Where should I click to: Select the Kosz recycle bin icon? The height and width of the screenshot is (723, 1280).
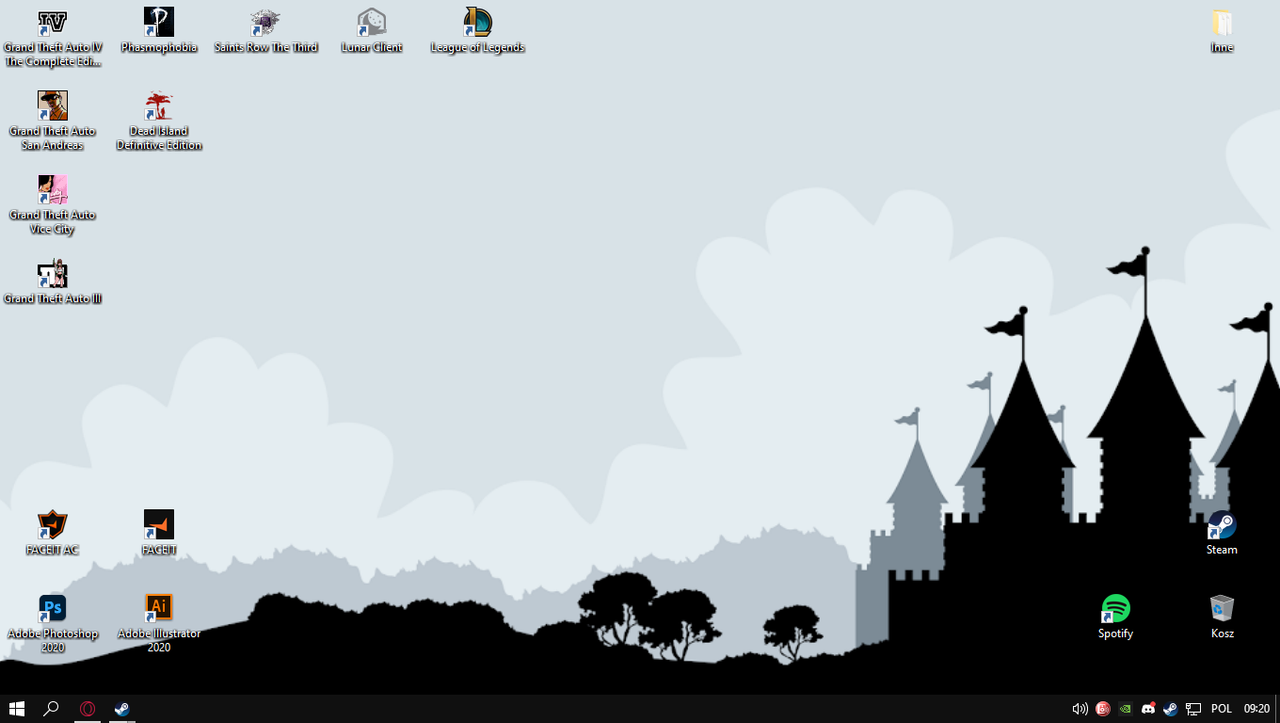point(1222,617)
